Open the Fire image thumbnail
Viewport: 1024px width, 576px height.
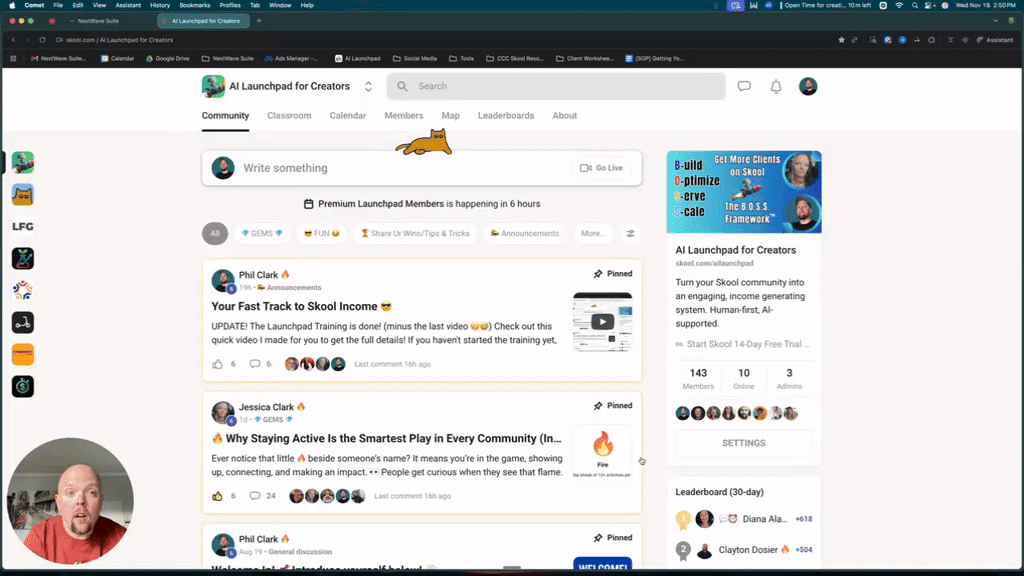coord(602,453)
